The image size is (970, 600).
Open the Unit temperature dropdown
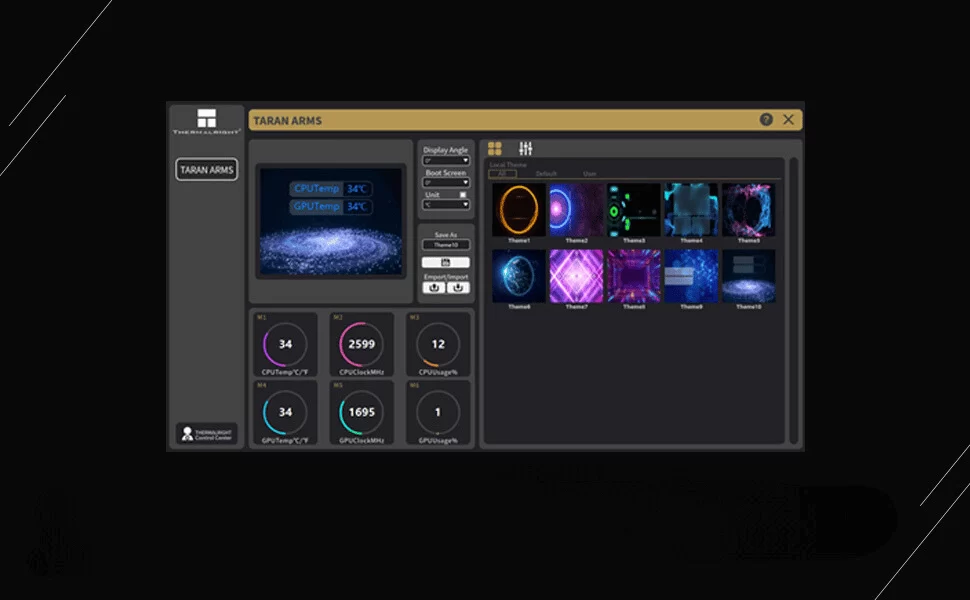[445, 205]
